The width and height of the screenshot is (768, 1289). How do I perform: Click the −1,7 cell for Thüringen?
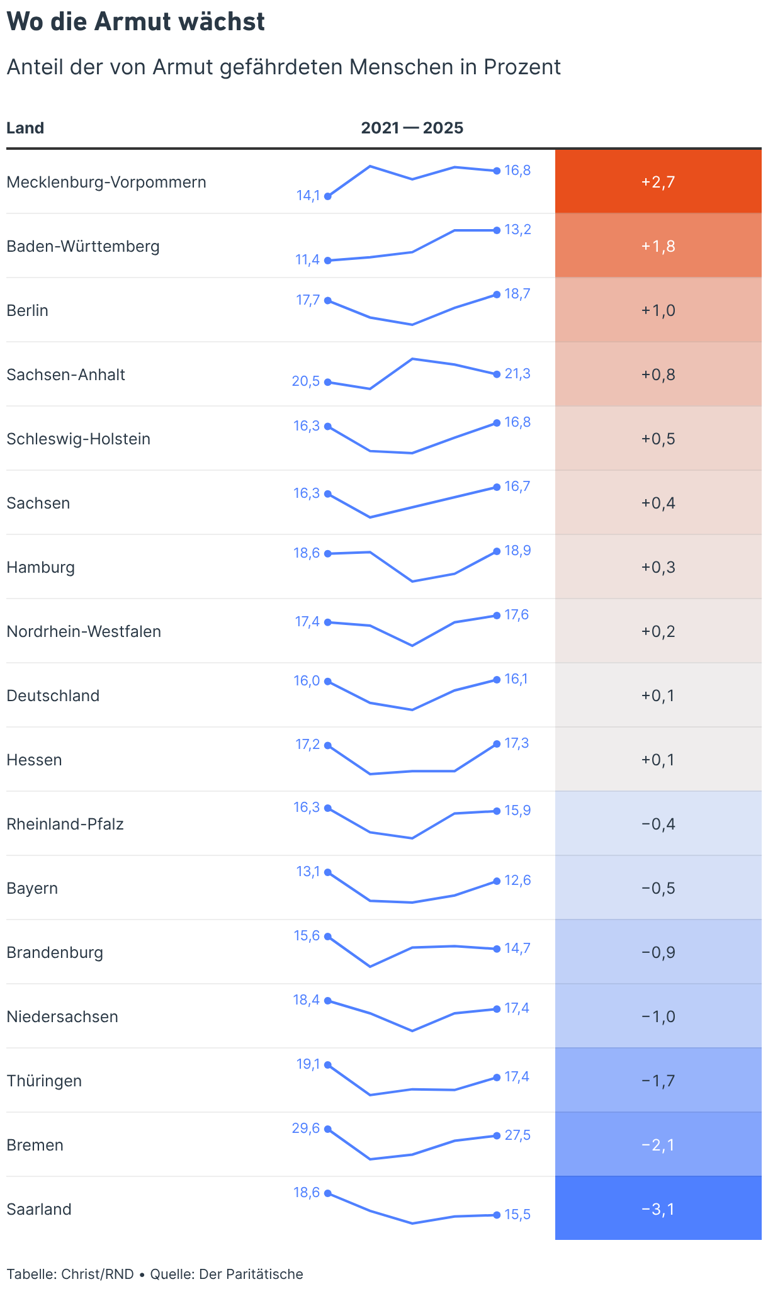(658, 1081)
